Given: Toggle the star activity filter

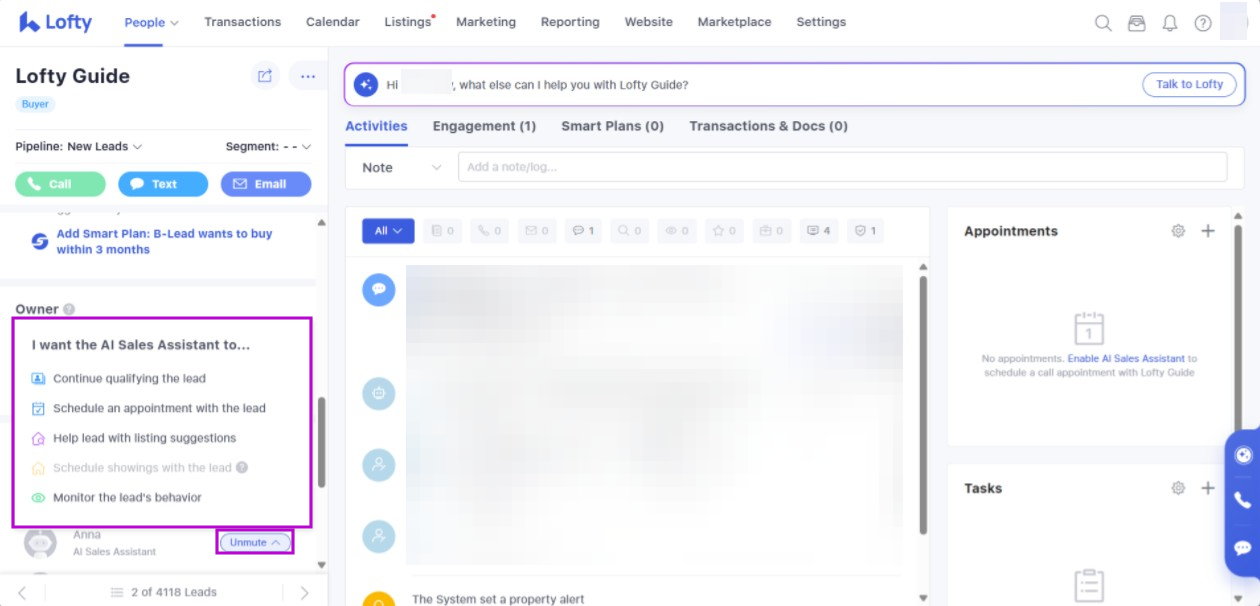Looking at the screenshot, I should [724, 231].
